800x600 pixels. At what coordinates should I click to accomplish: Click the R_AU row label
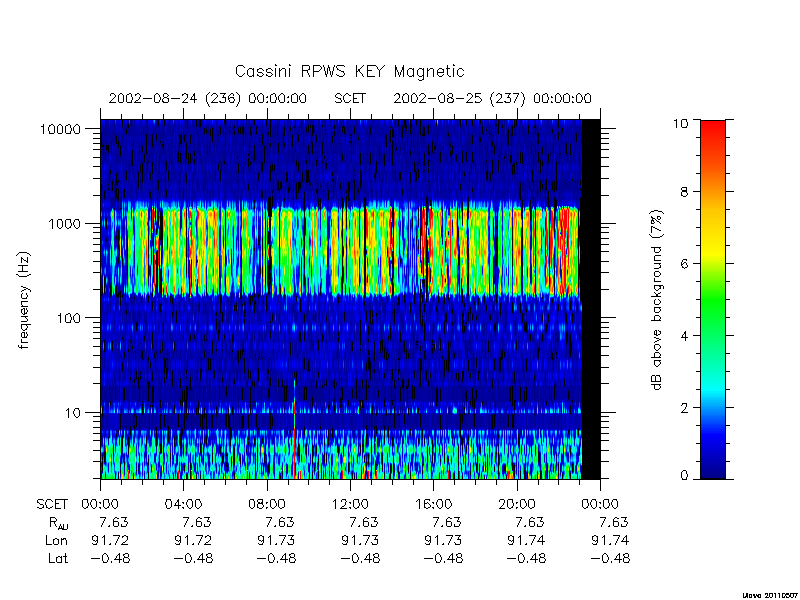tap(59, 523)
